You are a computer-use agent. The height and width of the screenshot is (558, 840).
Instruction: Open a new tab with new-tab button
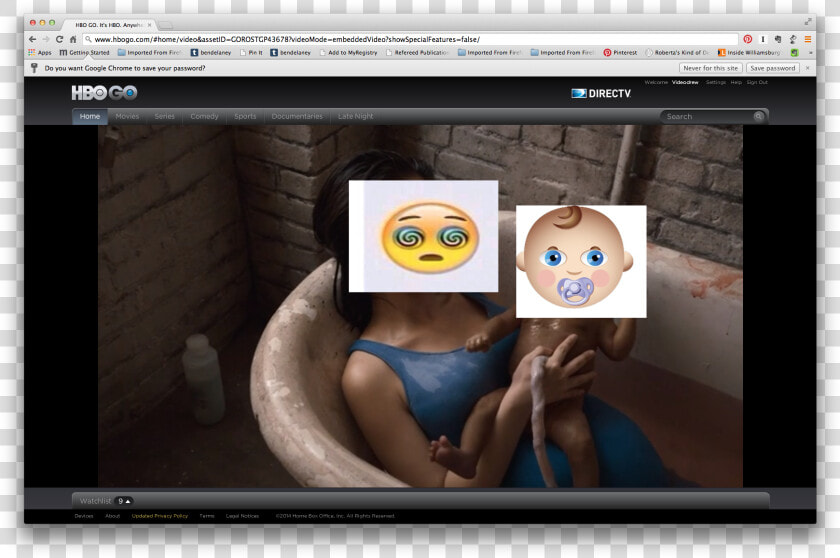(166, 25)
